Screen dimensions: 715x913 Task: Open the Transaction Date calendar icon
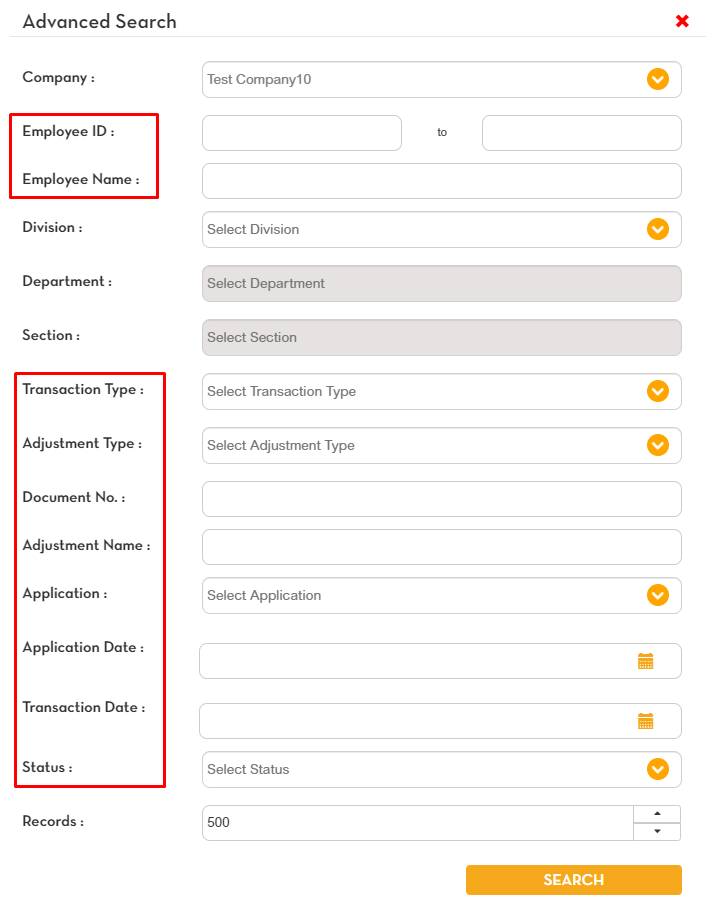[645, 721]
